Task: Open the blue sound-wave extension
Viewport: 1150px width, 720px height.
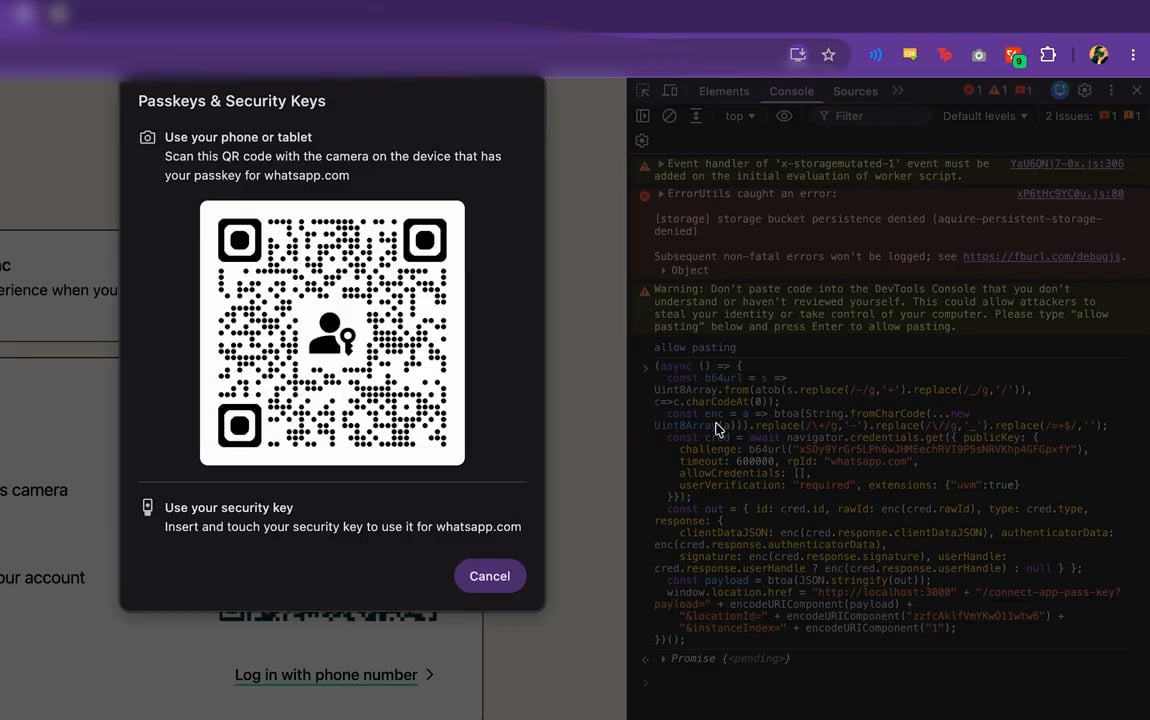Action: (876, 55)
